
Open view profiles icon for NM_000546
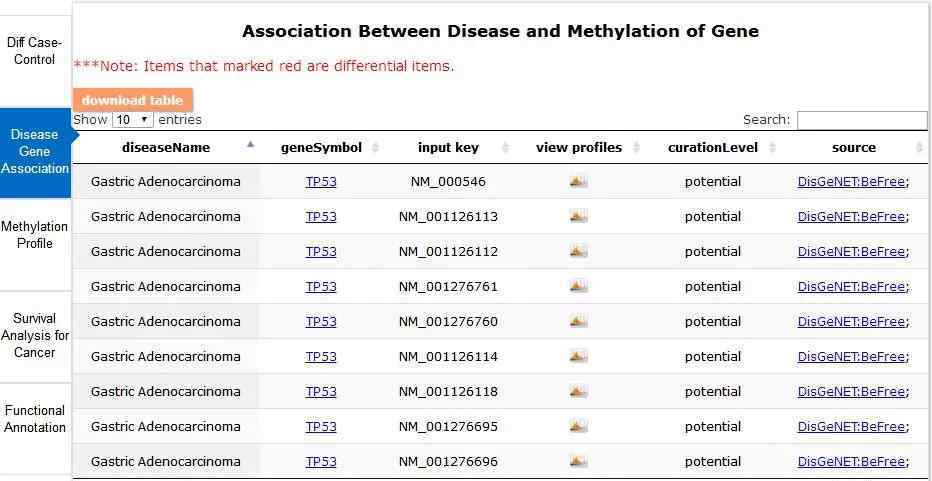(578, 182)
